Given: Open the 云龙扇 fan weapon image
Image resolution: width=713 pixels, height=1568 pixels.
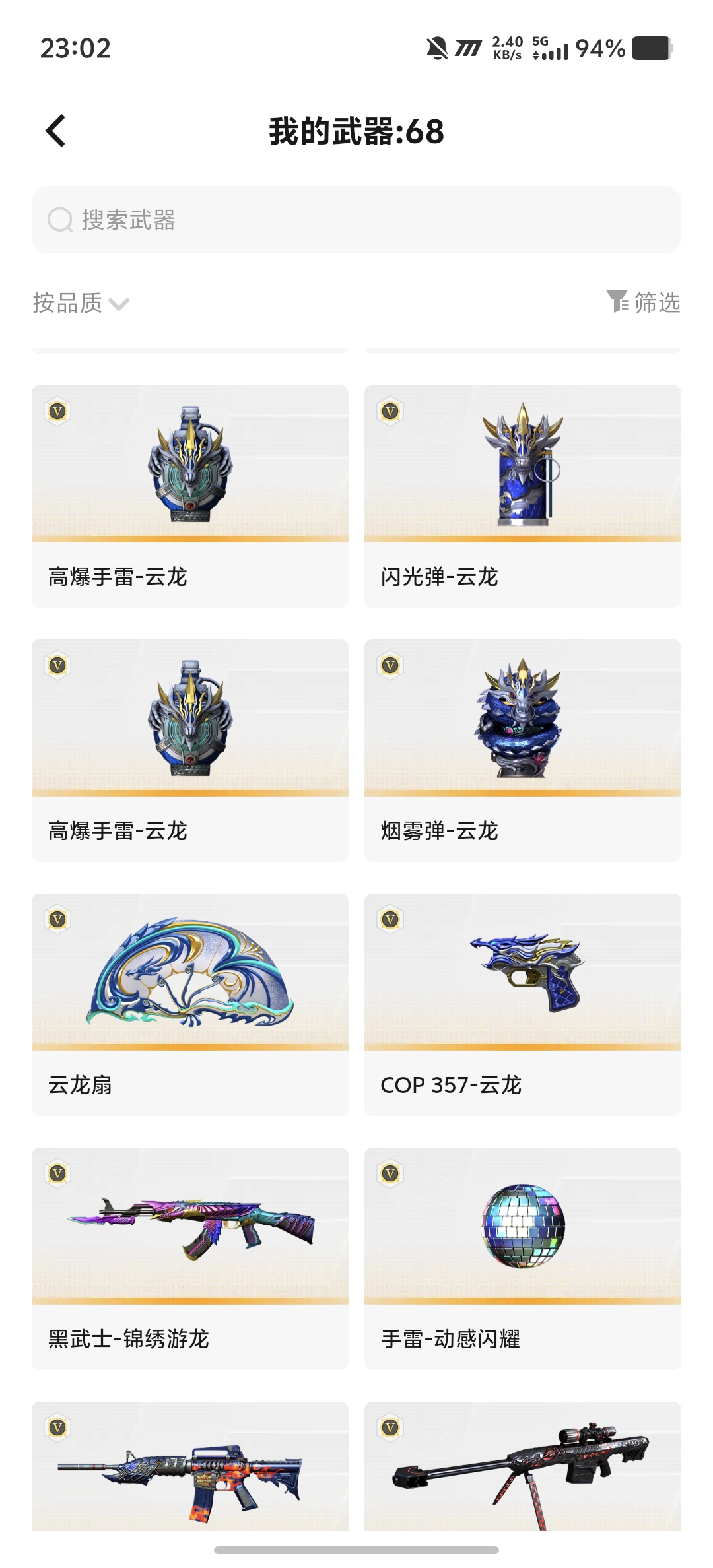Looking at the screenshot, I should pyautogui.click(x=190, y=972).
